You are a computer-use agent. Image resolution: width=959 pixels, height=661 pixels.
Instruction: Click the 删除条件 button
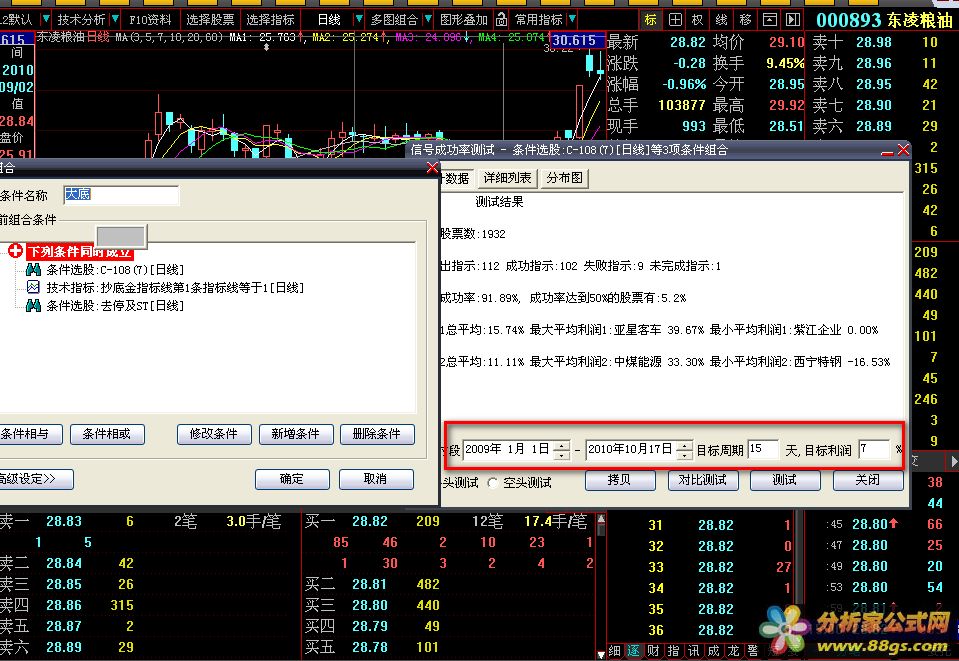[377, 434]
